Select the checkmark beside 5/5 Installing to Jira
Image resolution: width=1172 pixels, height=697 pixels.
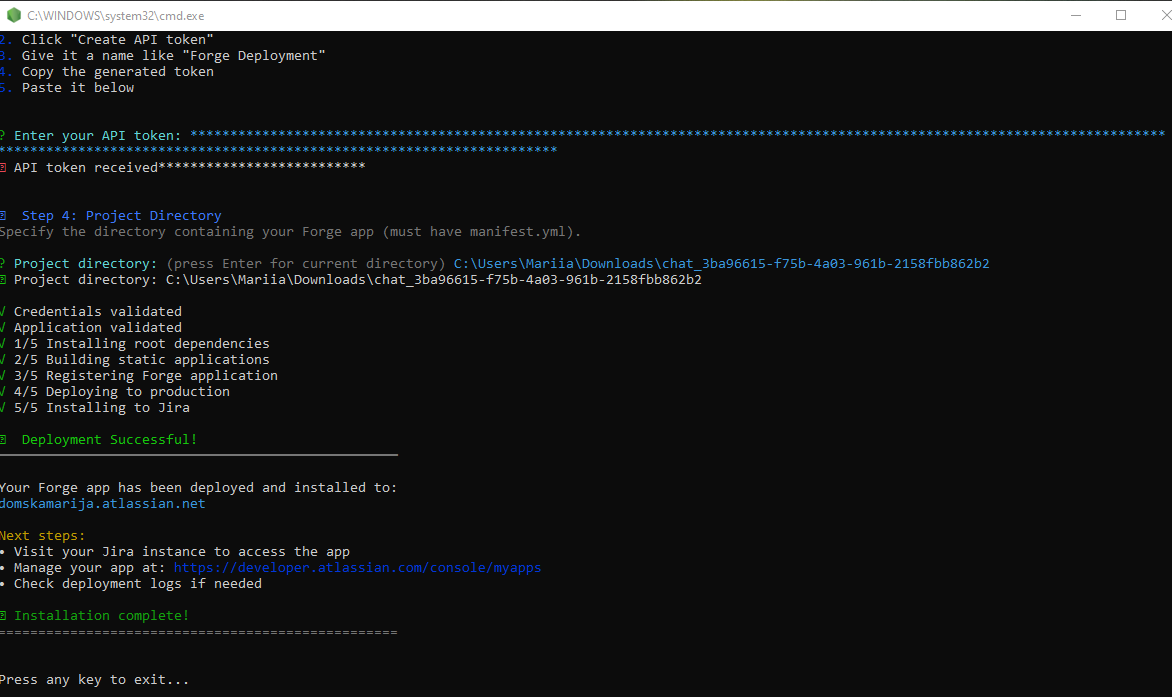[x=4, y=407]
